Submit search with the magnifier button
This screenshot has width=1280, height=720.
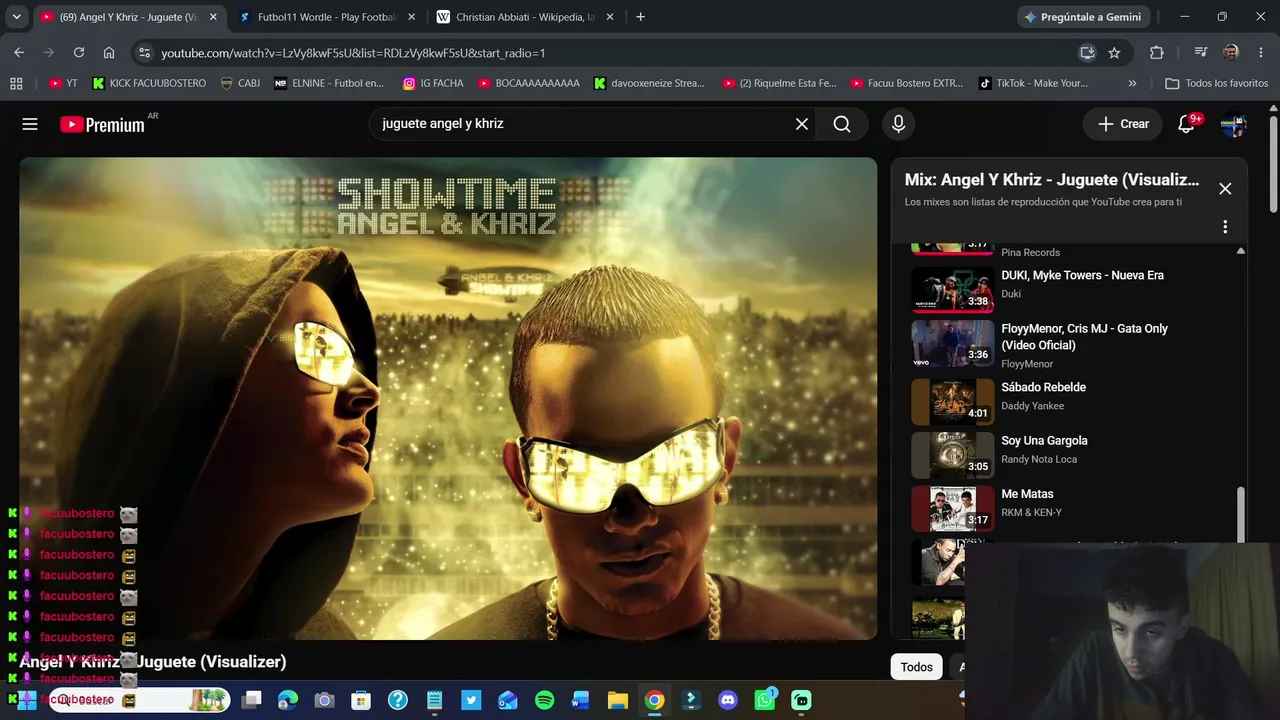pos(842,124)
